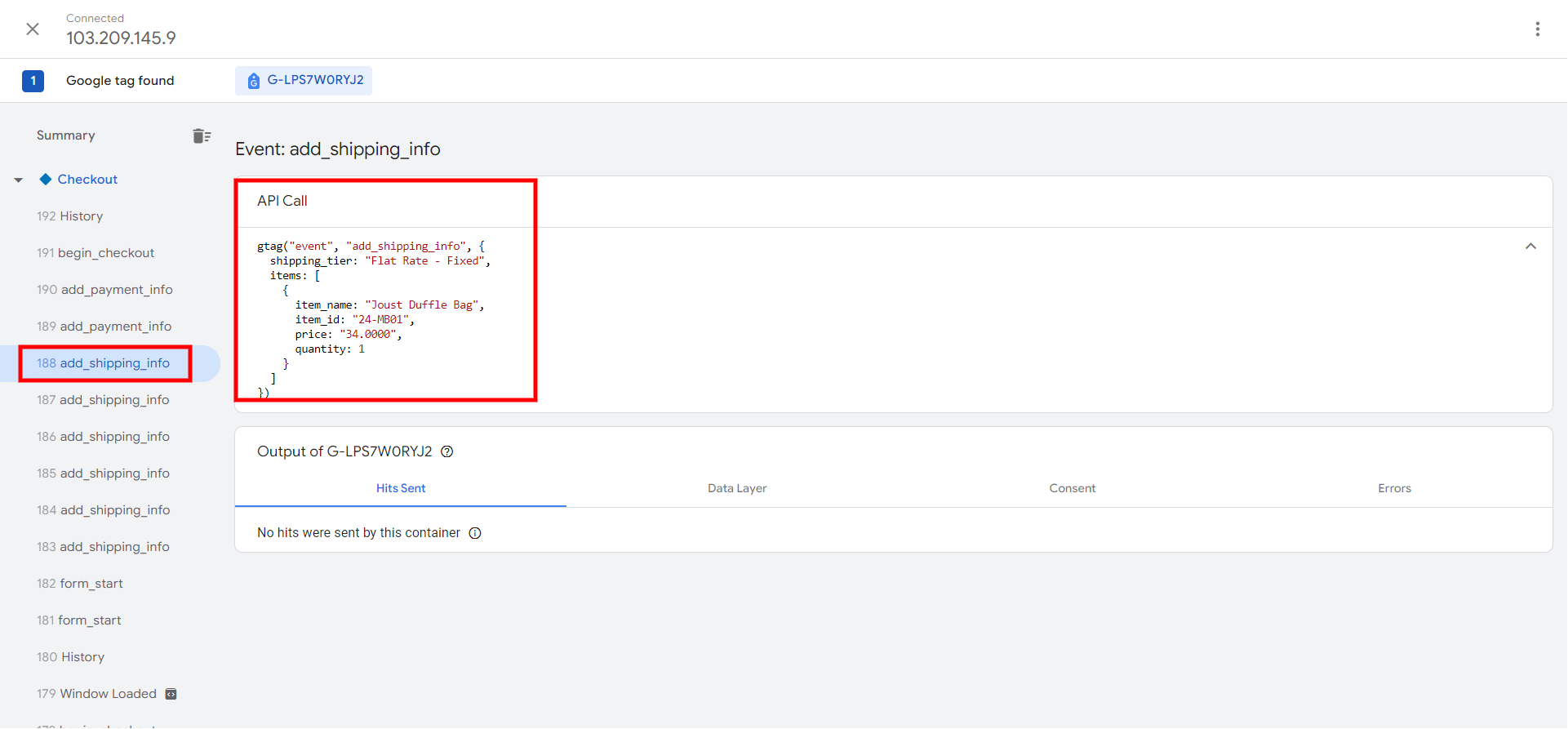This screenshot has width=1568, height=729.
Task: Click the icon beside 179 Window Loaded
Action: pos(171,694)
